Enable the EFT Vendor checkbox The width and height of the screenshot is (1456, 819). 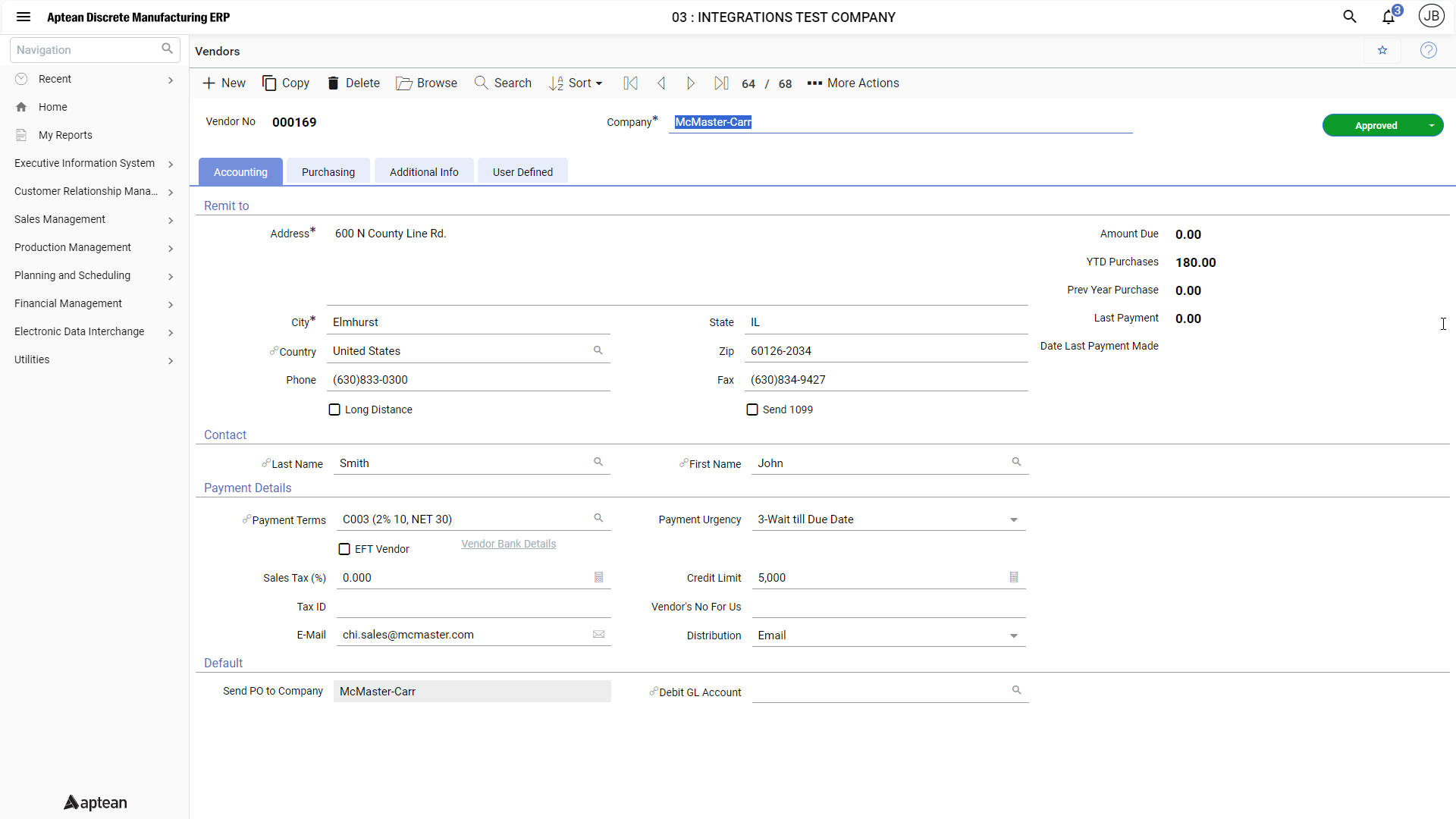click(344, 548)
